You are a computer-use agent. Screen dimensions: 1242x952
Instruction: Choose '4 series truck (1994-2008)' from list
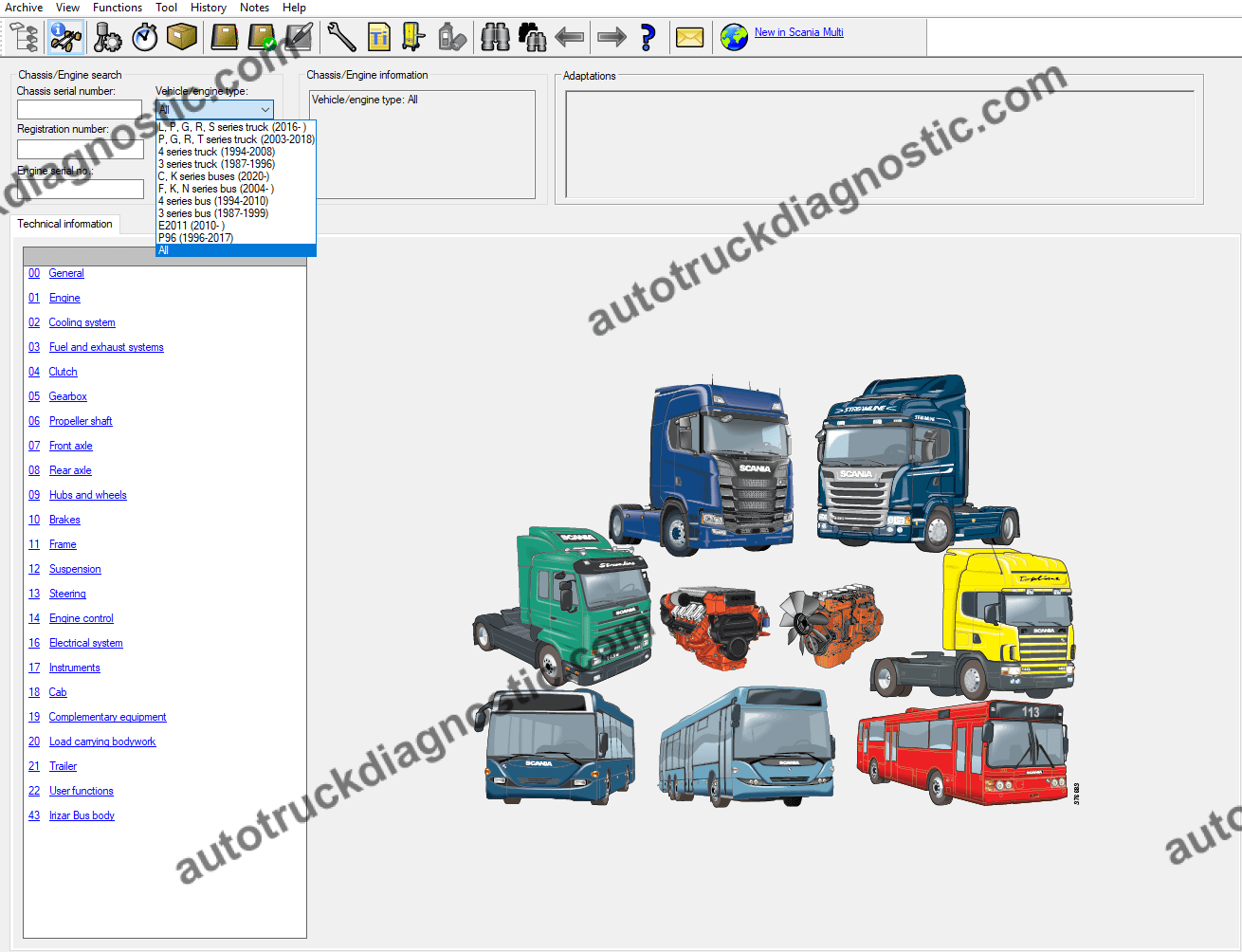(216, 152)
